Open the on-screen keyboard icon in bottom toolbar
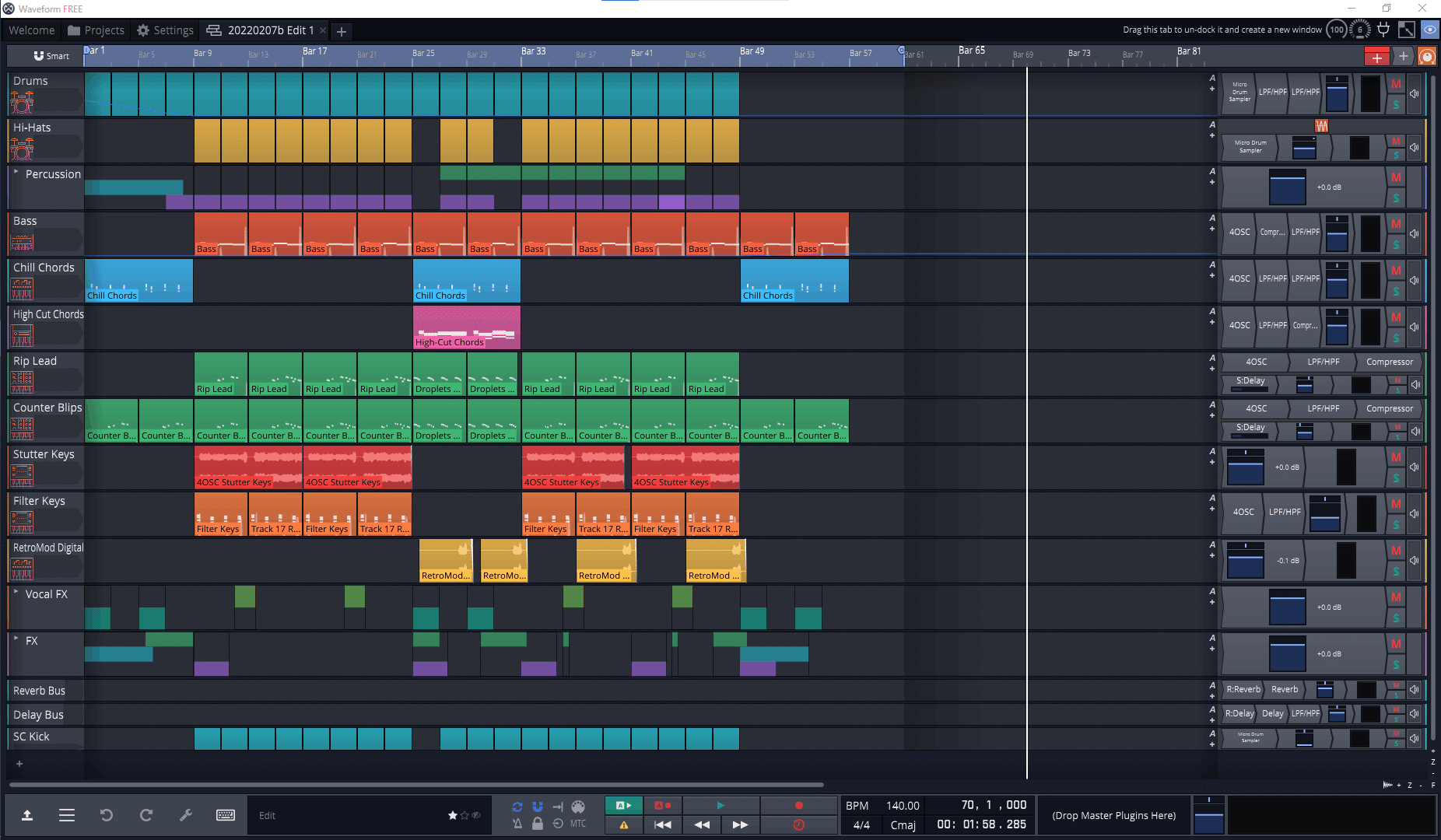 [x=226, y=815]
